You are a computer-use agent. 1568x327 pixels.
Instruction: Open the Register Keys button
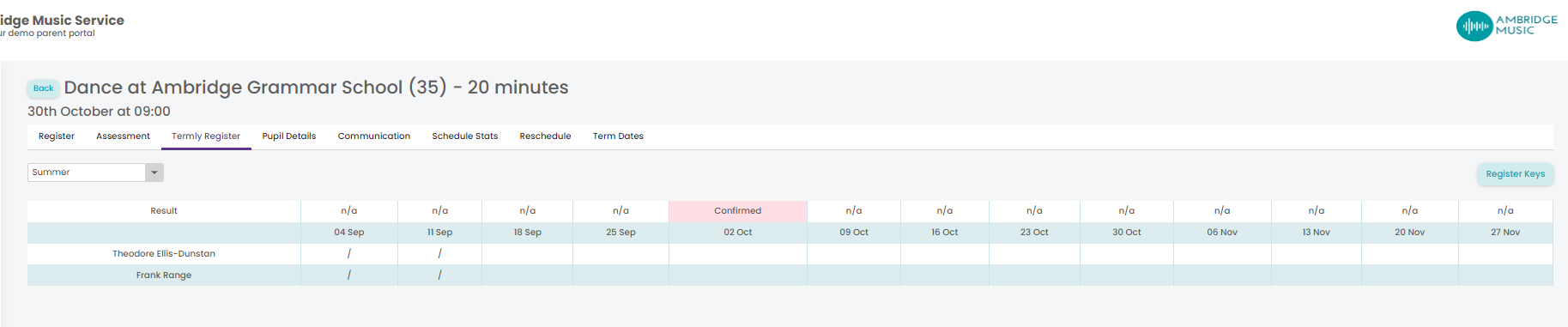1515,173
